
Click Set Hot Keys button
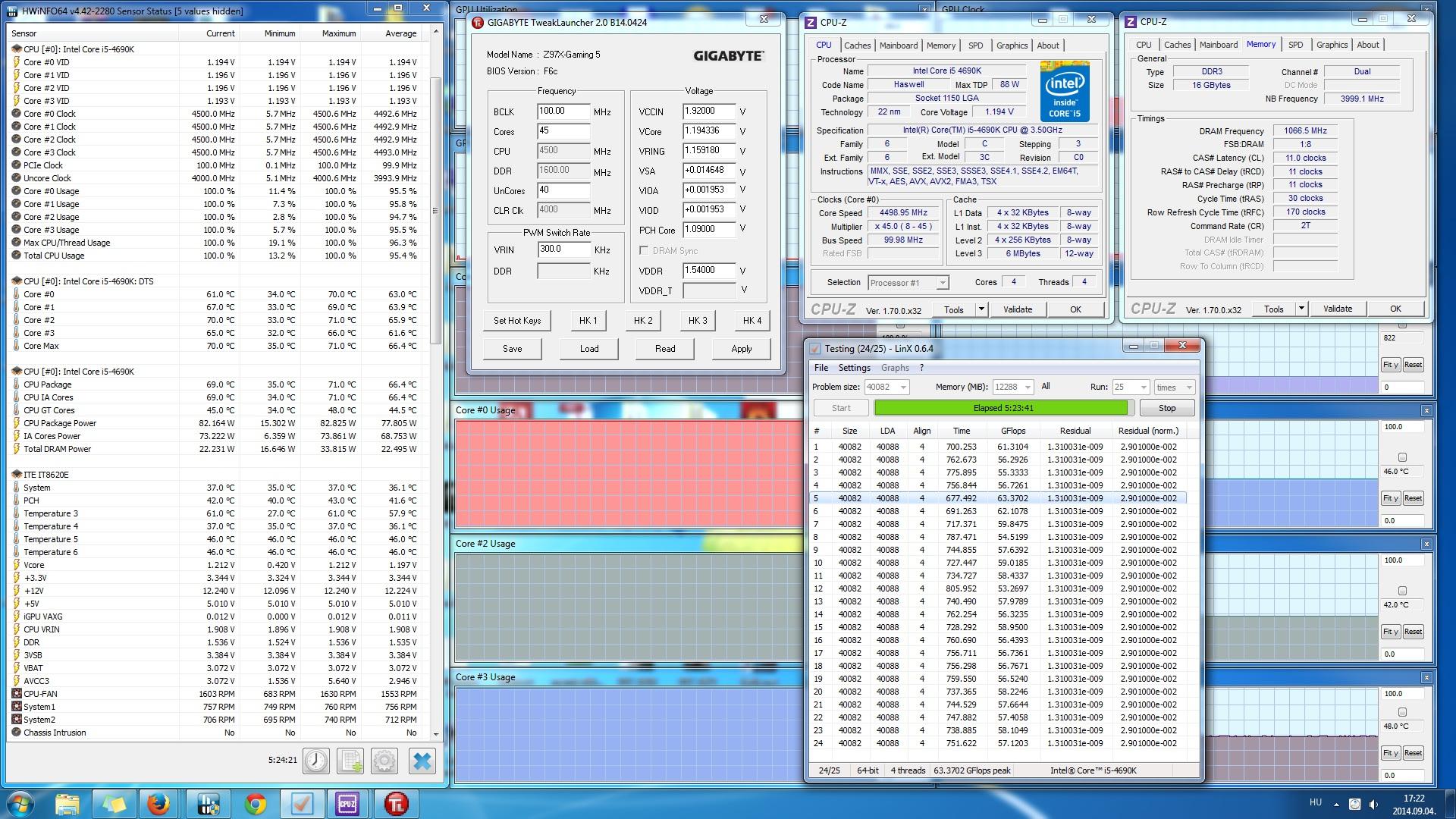517,321
